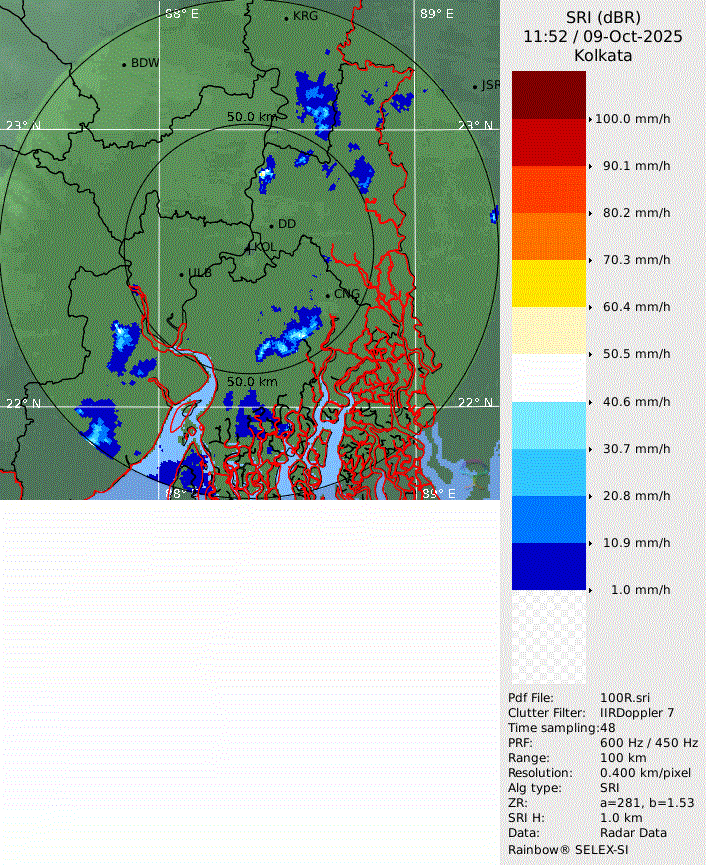
Task: Select the yellow legend color band
Action: [549, 283]
